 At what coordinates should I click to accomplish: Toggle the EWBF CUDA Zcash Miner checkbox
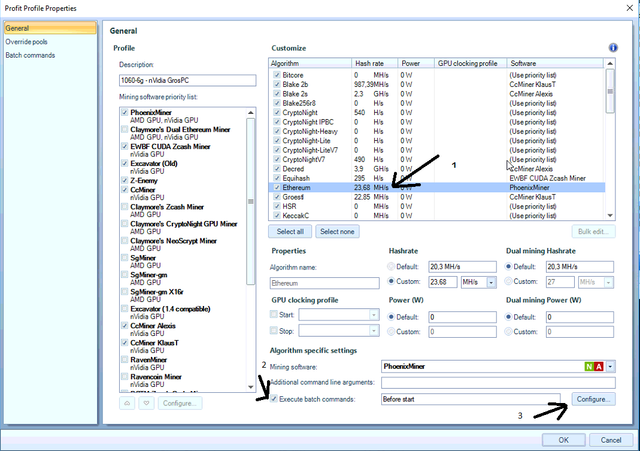click(x=125, y=146)
